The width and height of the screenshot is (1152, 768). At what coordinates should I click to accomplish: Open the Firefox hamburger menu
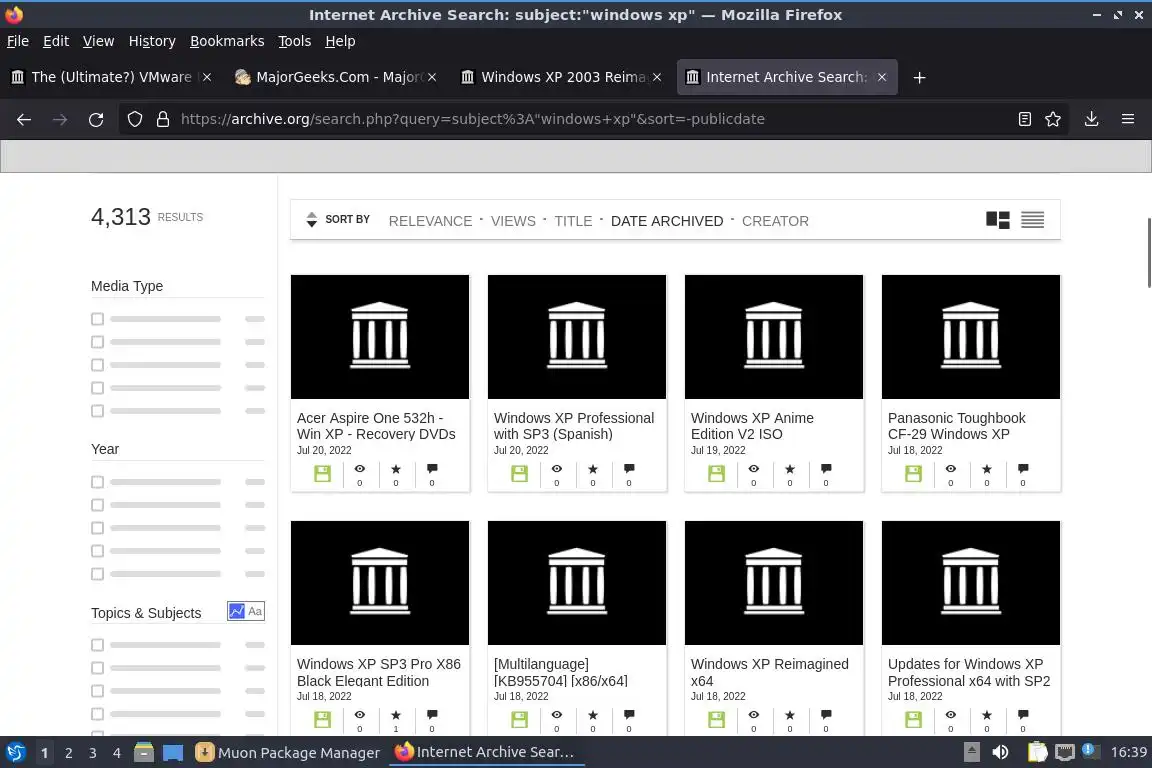(x=1128, y=119)
